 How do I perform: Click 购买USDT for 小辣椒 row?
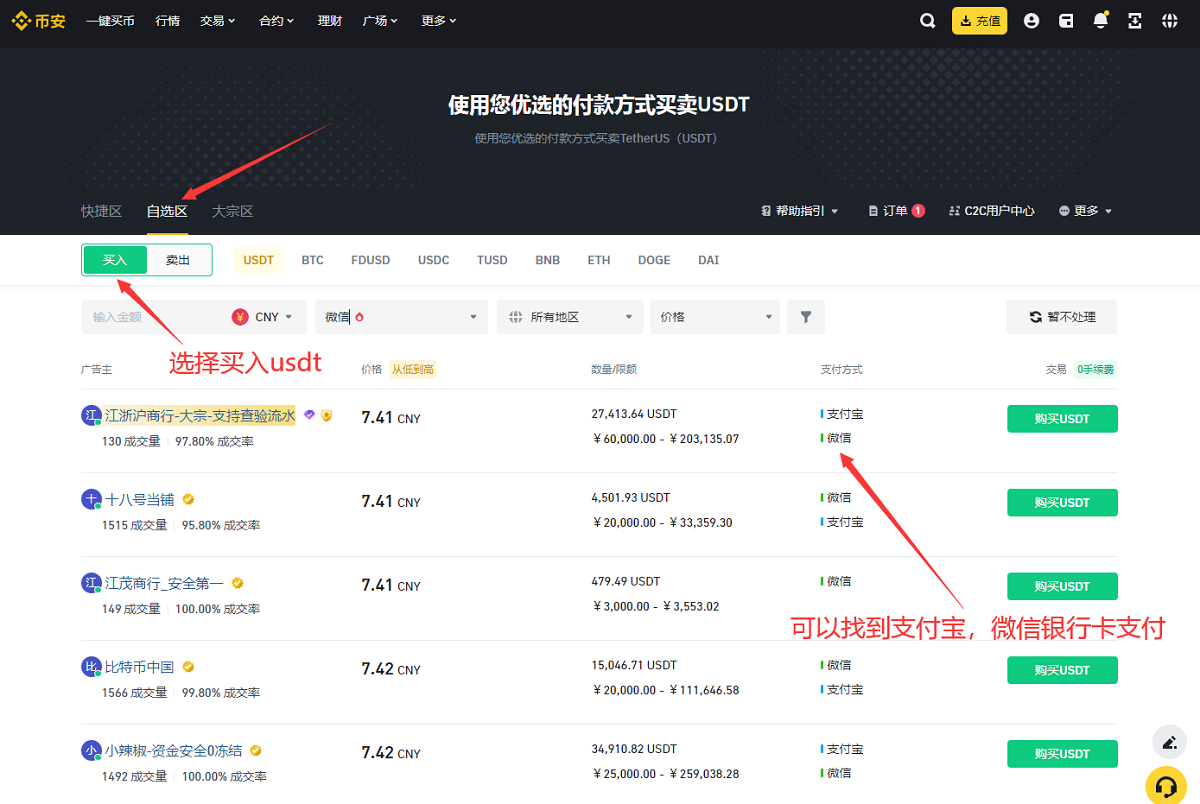[x=1062, y=754]
